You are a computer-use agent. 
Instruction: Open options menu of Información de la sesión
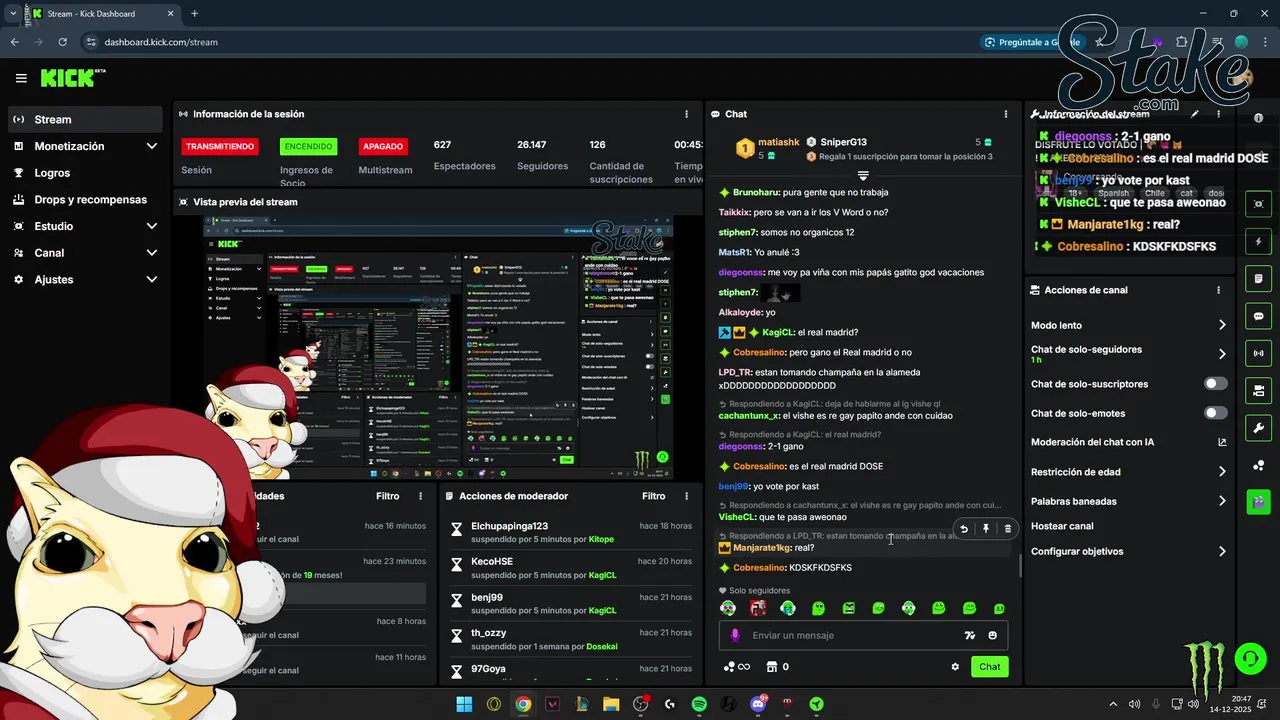[x=686, y=114]
